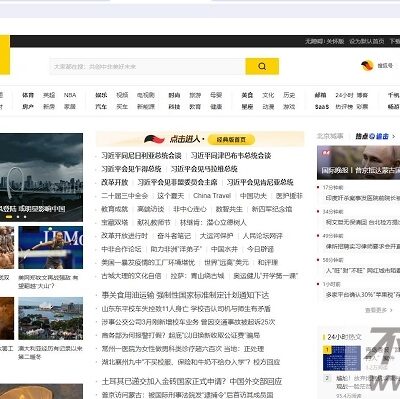Open the storm cityscape carousel image
Screen dimensions: 400x399
(41, 177)
